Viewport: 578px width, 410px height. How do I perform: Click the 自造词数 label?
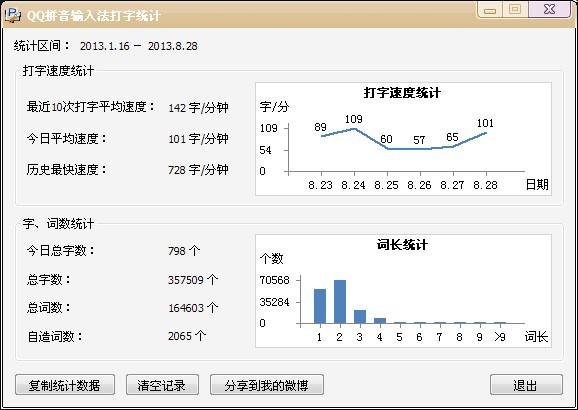(x=55, y=336)
